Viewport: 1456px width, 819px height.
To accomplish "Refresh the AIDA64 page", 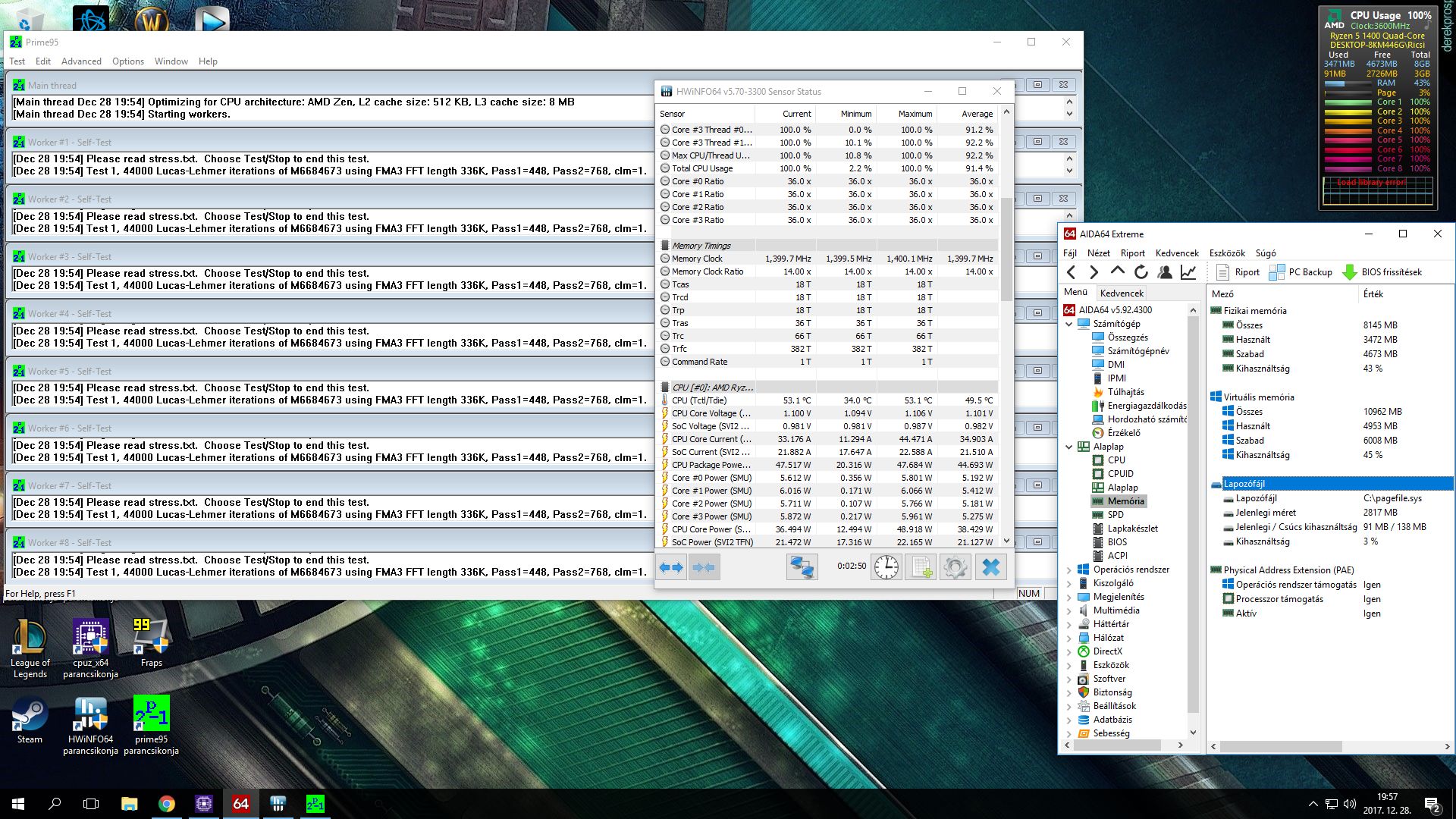I will pyautogui.click(x=1141, y=271).
